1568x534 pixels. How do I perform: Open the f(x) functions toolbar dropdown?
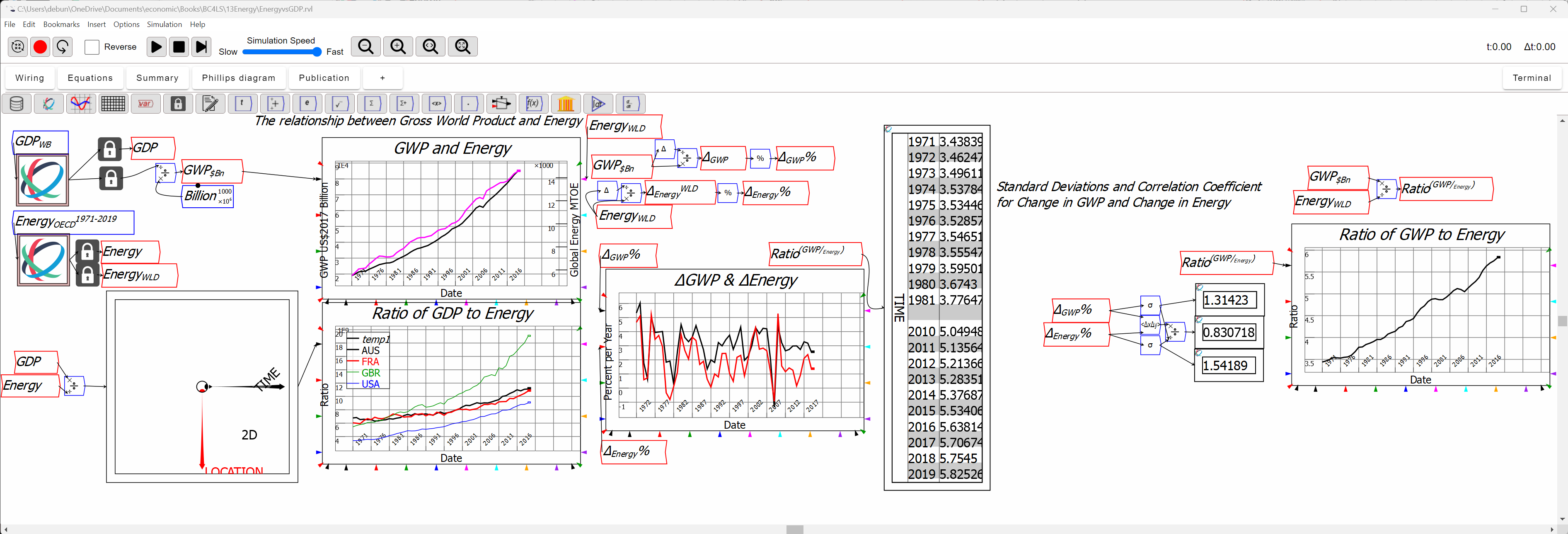pos(533,104)
